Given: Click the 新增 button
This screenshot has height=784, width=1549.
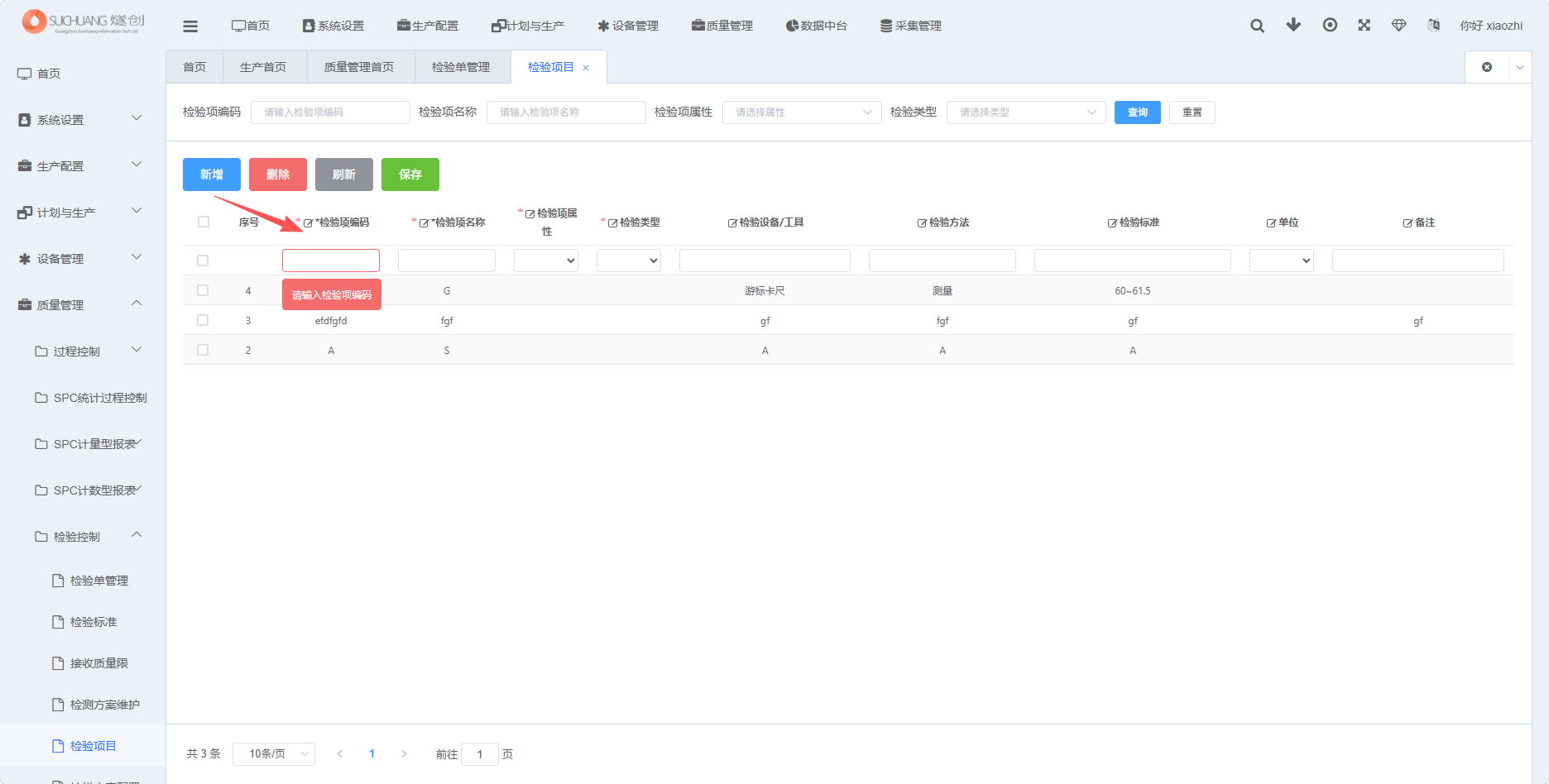Looking at the screenshot, I should [x=212, y=174].
